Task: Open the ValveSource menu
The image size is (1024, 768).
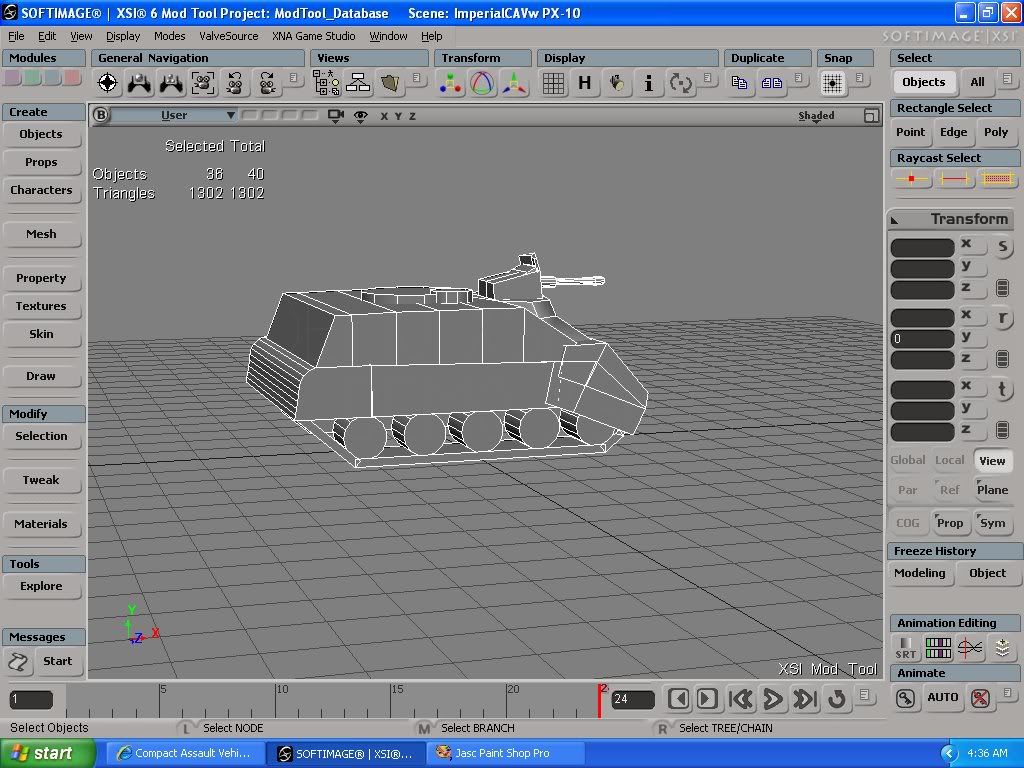Action: pos(229,36)
